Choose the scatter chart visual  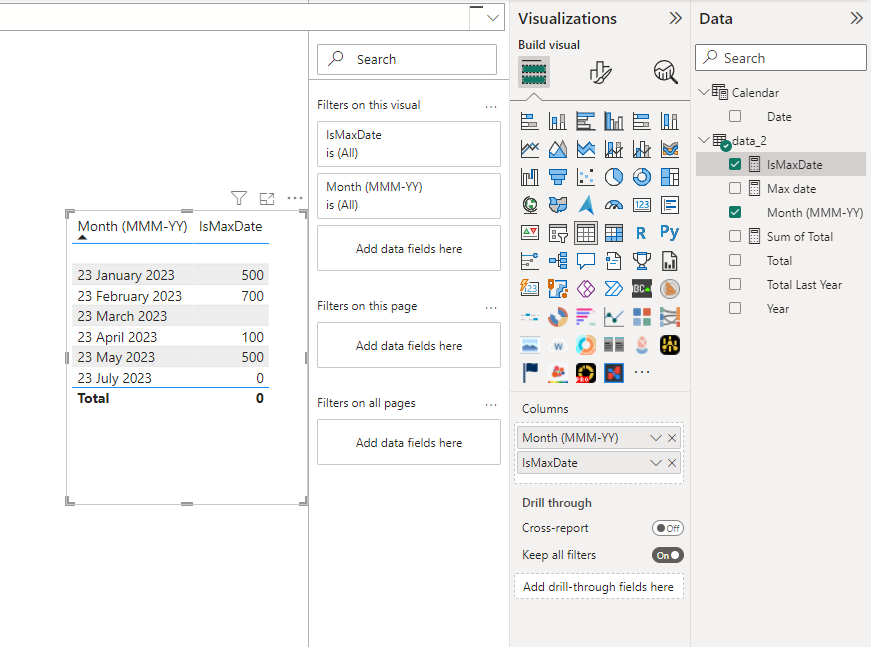pos(585,177)
